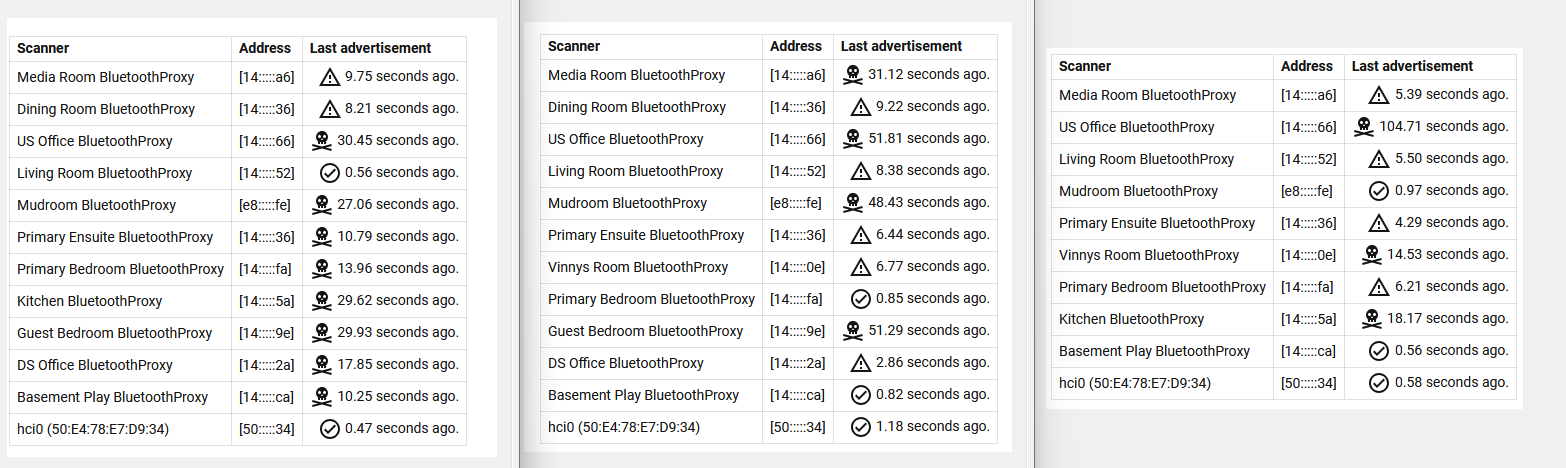The height and width of the screenshot is (468, 1566).
Task: Click skull icon next to 27.06 seconds
Action: click(322, 205)
